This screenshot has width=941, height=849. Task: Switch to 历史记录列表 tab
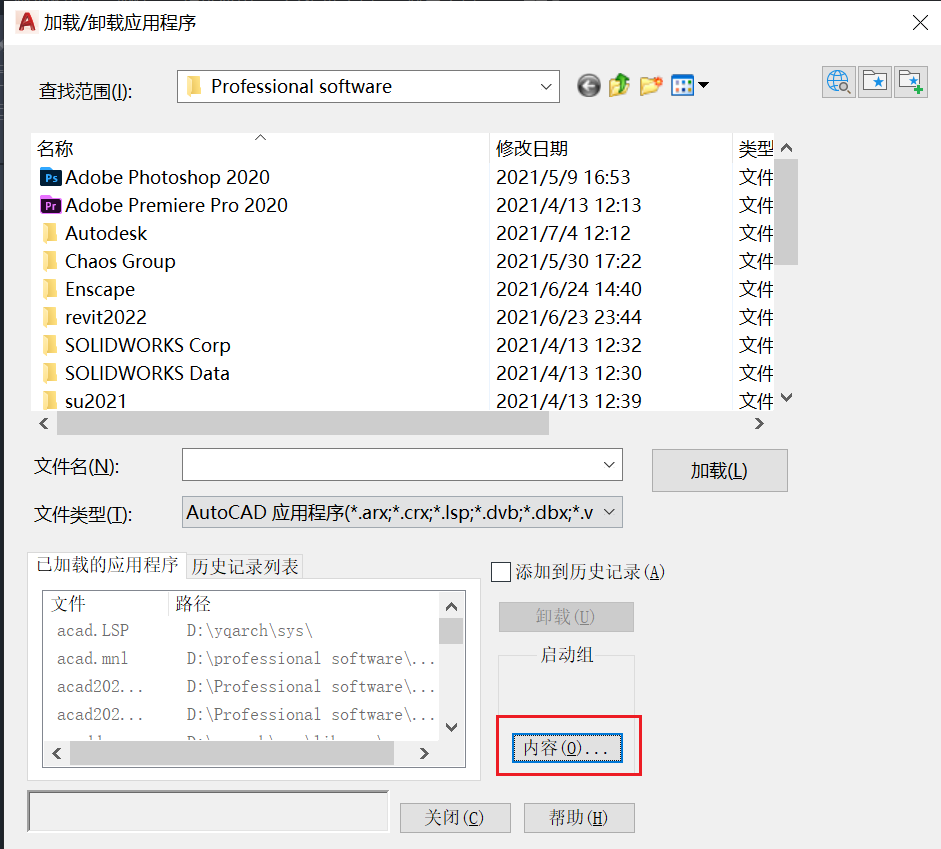[x=245, y=566]
